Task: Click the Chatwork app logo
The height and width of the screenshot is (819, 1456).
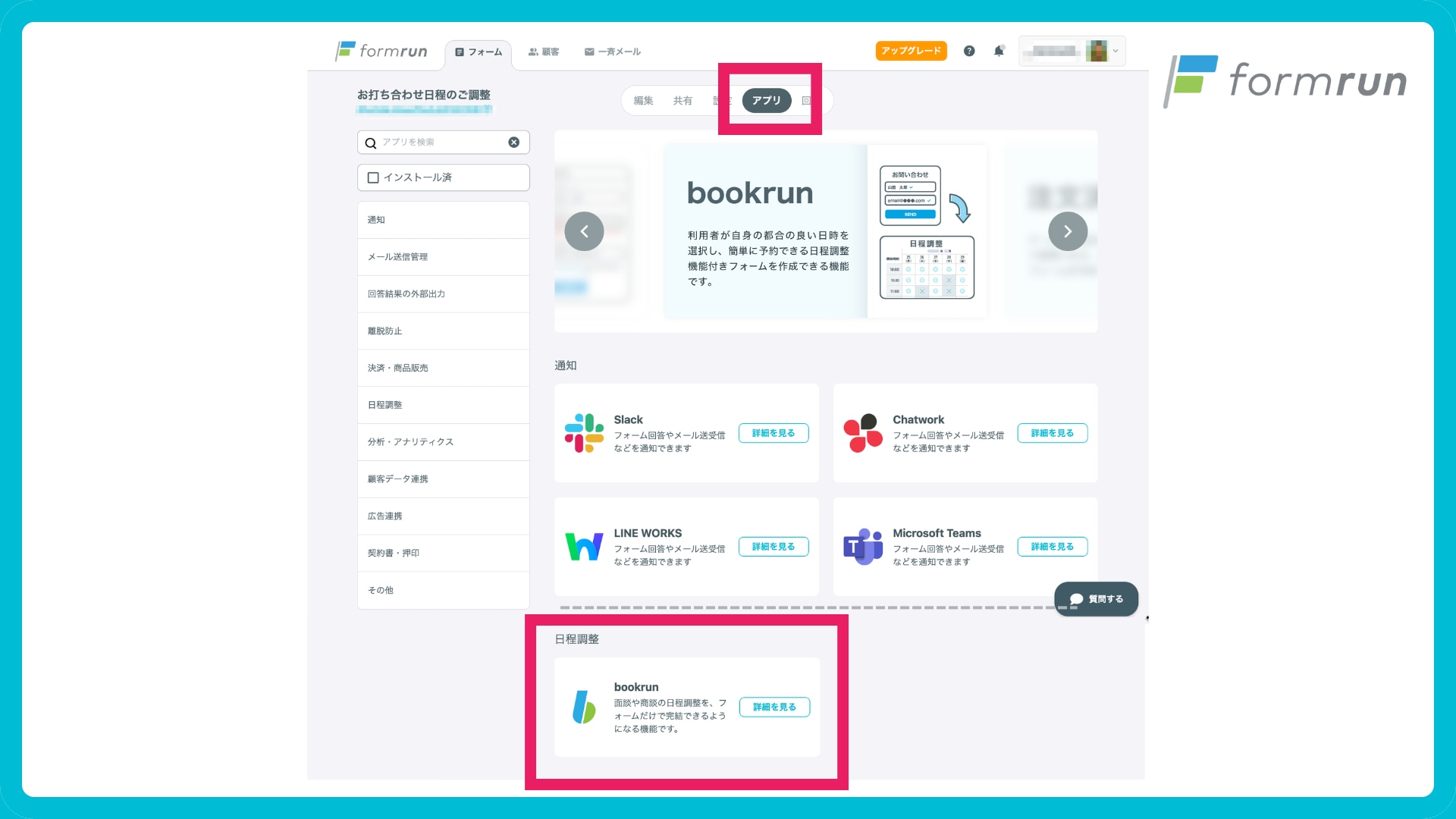Action: pos(863,433)
